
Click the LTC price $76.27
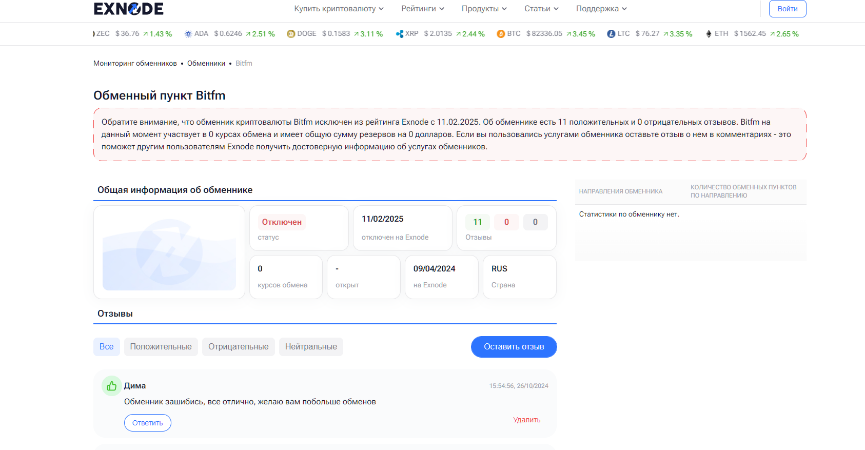(648, 34)
